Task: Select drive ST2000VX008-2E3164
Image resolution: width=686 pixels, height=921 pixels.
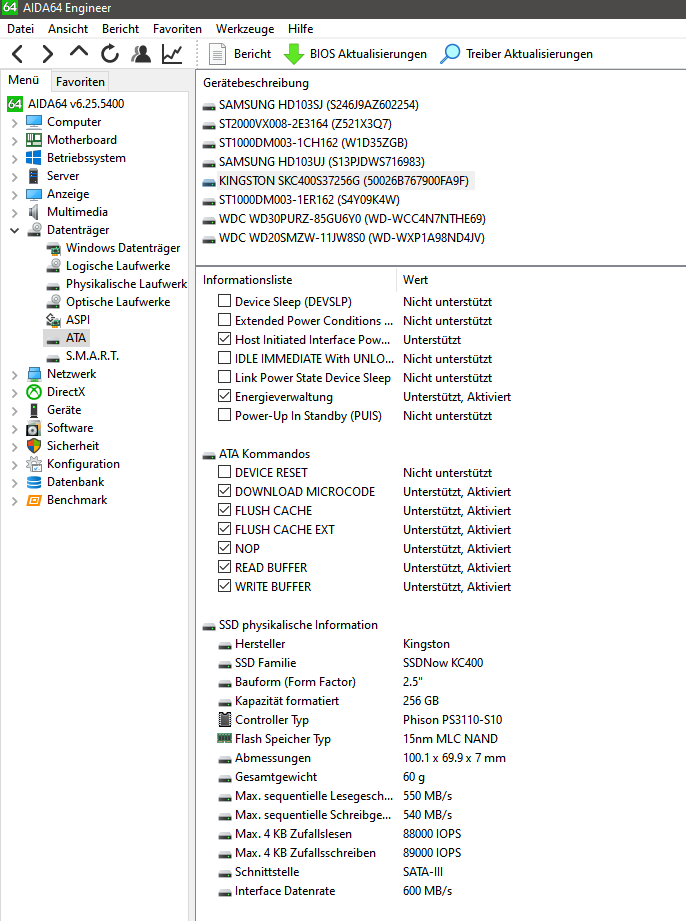Action: 305,124
